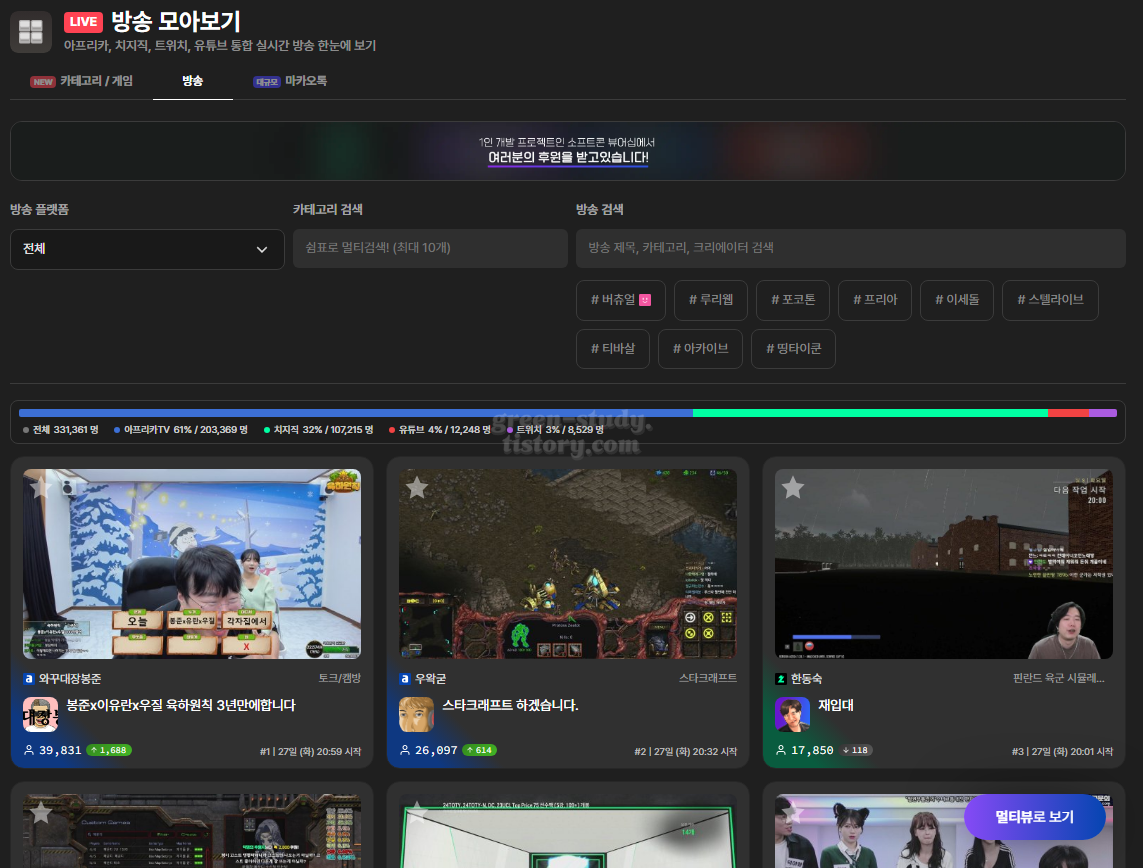Click the 유튜브 4% legend entry
Screen dimensions: 1143x868
point(440,430)
